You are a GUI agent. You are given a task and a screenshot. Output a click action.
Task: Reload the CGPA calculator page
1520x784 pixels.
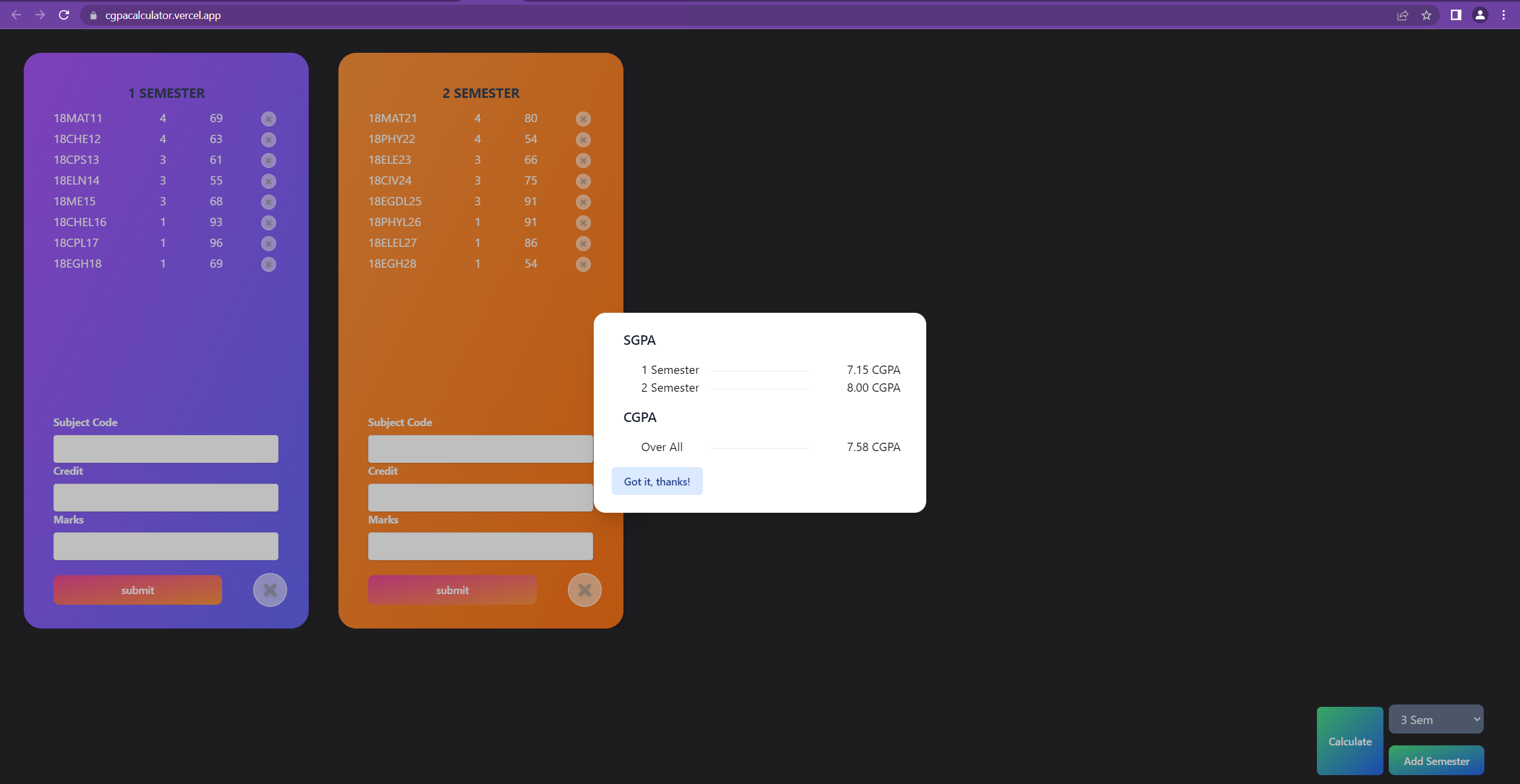(64, 15)
